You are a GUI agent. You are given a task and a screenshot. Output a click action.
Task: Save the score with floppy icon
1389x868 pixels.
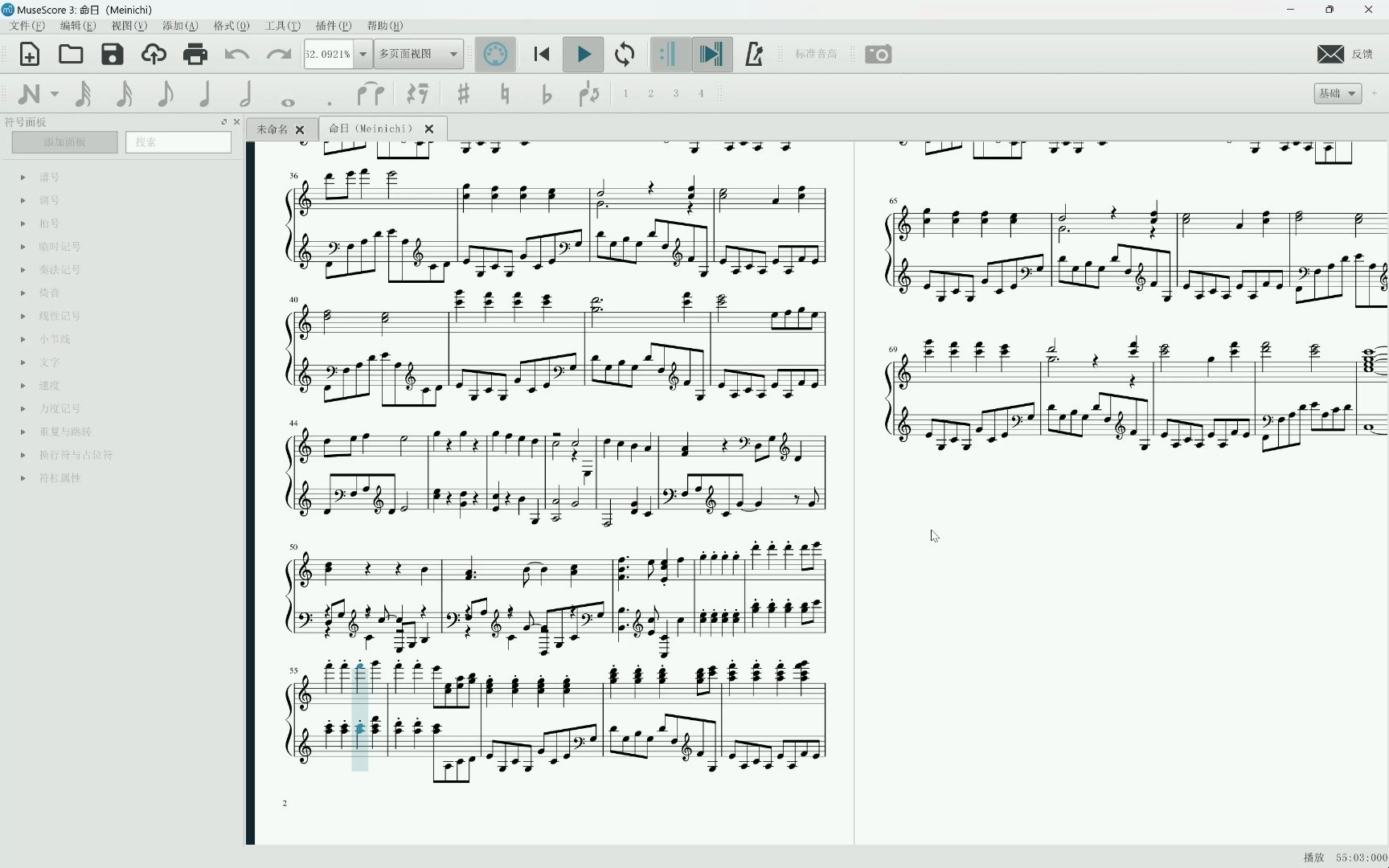point(113,55)
